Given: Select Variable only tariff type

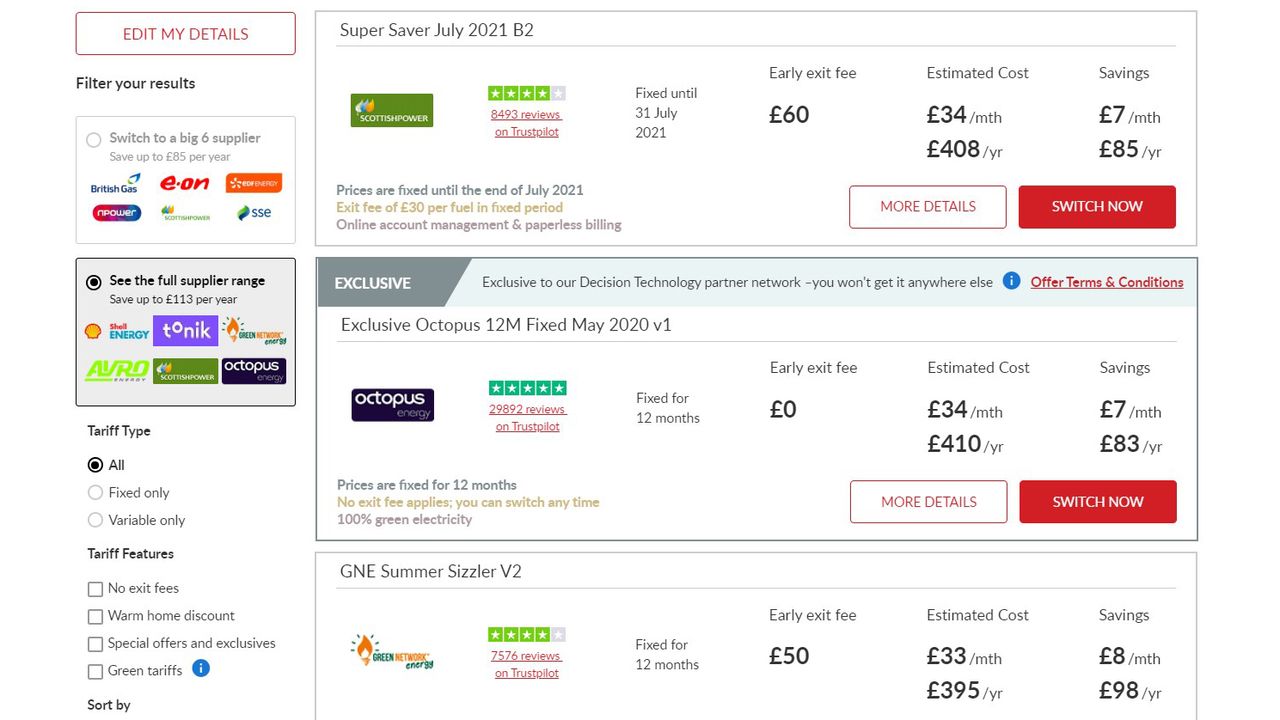Looking at the screenshot, I should point(95,520).
